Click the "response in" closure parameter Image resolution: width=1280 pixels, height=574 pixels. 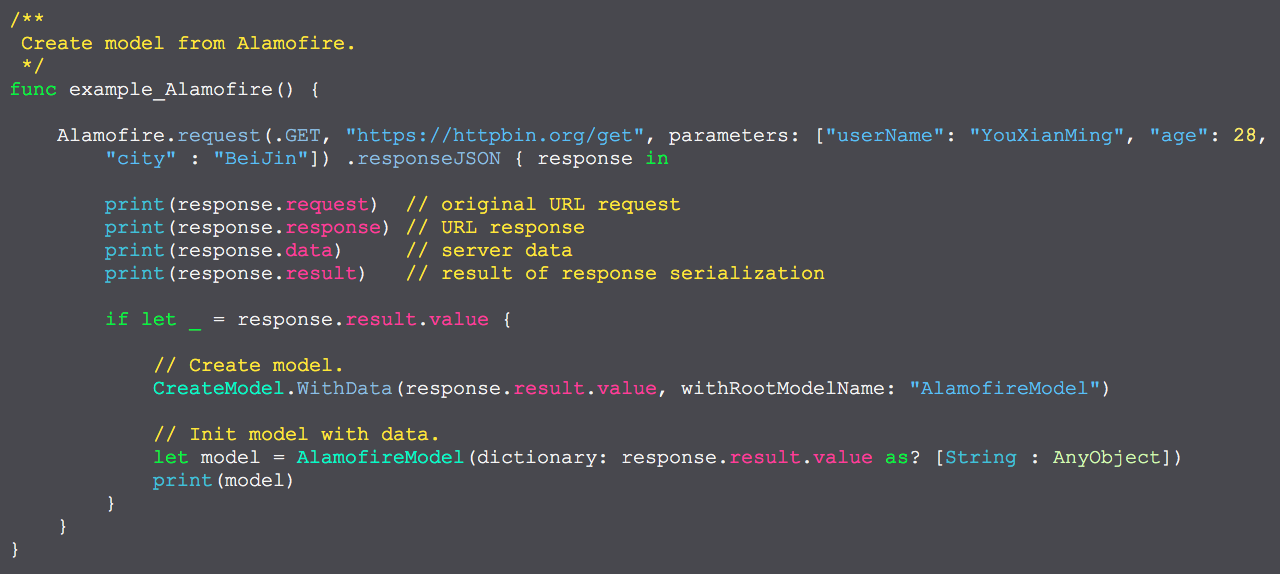603,158
